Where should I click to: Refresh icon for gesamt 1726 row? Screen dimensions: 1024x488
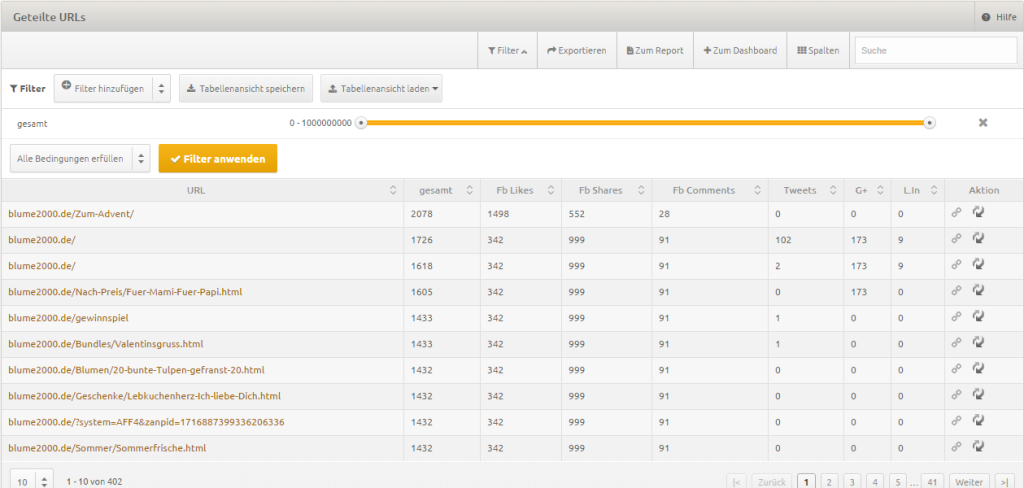tap(978, 238)
